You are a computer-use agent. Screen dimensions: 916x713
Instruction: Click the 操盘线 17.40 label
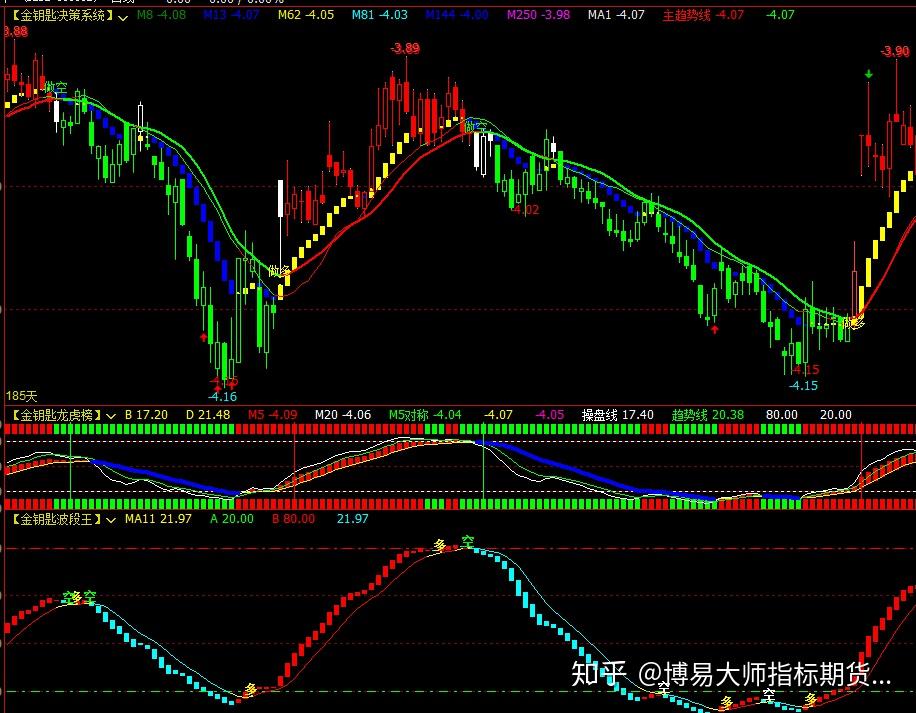(617, 415)
